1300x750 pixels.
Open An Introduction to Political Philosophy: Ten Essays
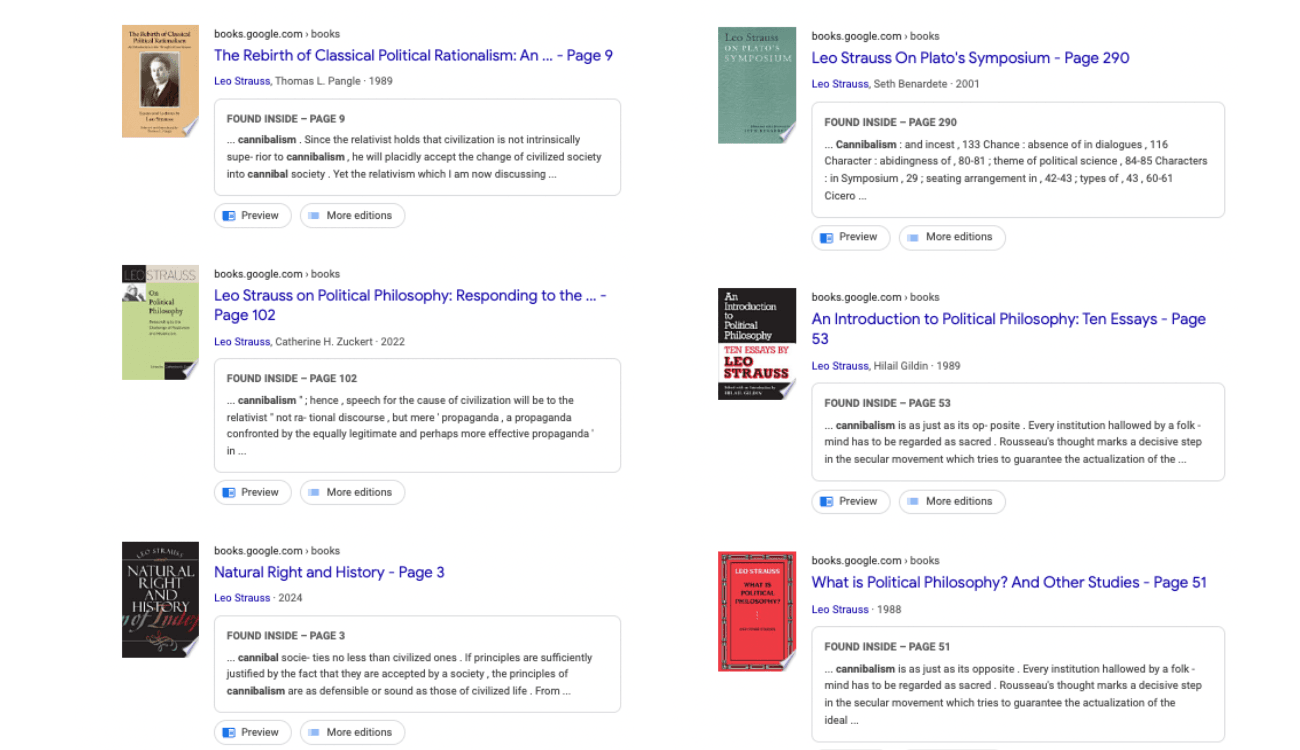pyautogui.click(x=1008, y=320)
